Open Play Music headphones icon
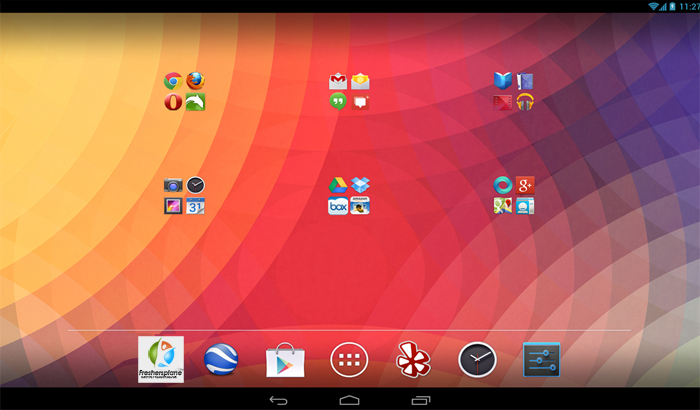700x410 pixels. (525, 102)
